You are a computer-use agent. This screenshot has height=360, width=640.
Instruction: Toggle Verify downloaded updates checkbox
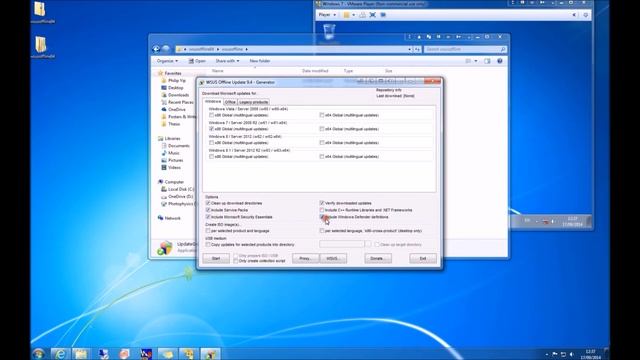pos(322,203)
